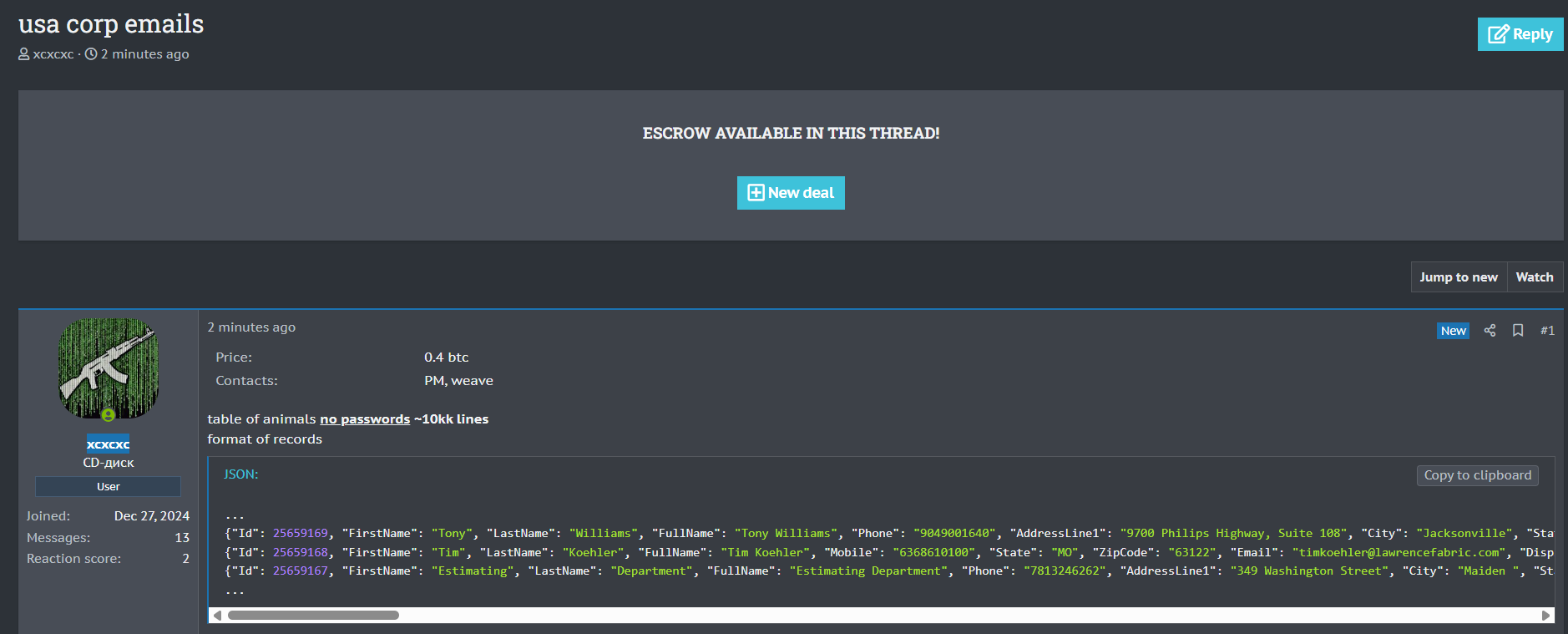Watch this thread

pos(1534,277)
